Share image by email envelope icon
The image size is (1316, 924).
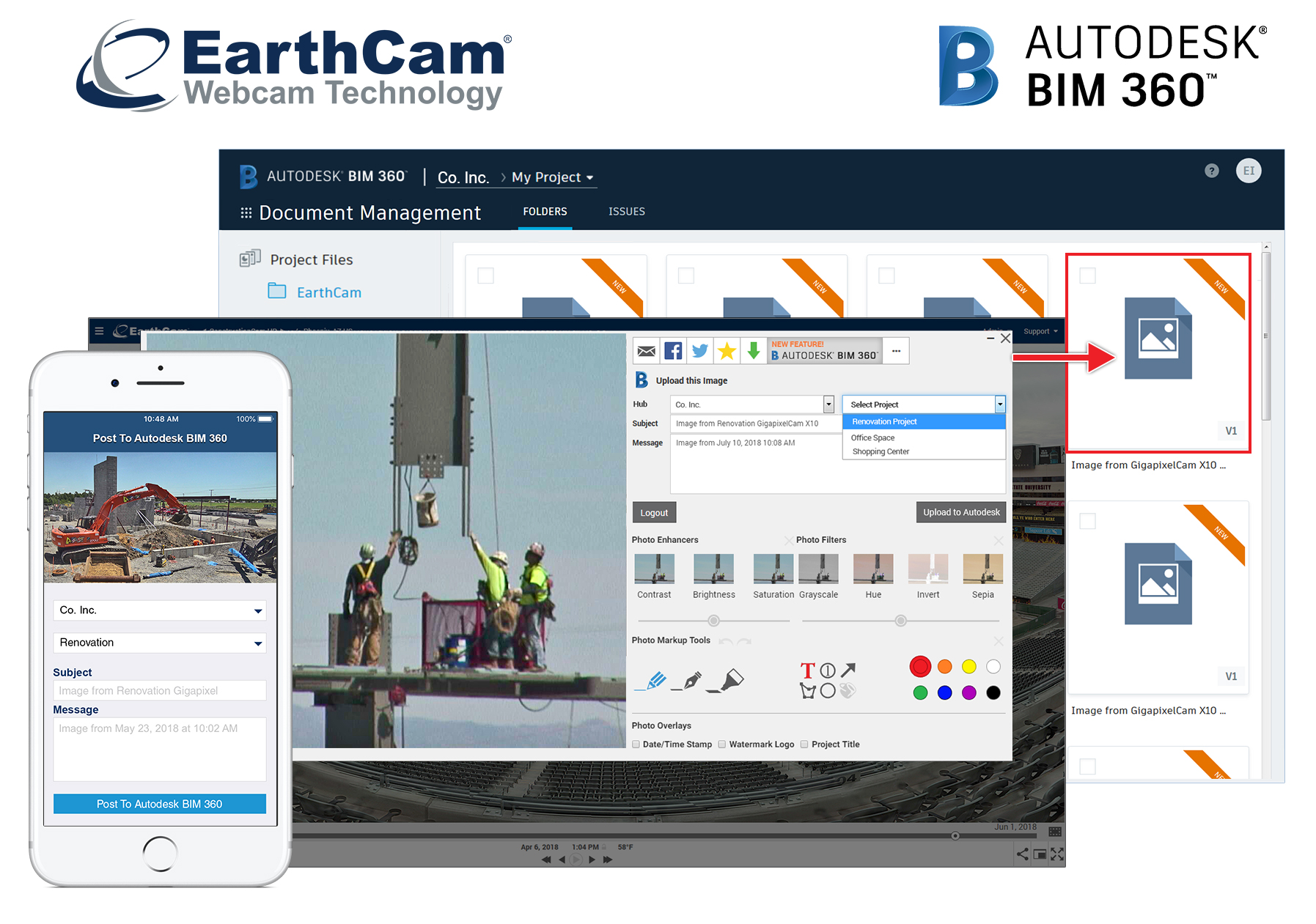pos(646,351)
